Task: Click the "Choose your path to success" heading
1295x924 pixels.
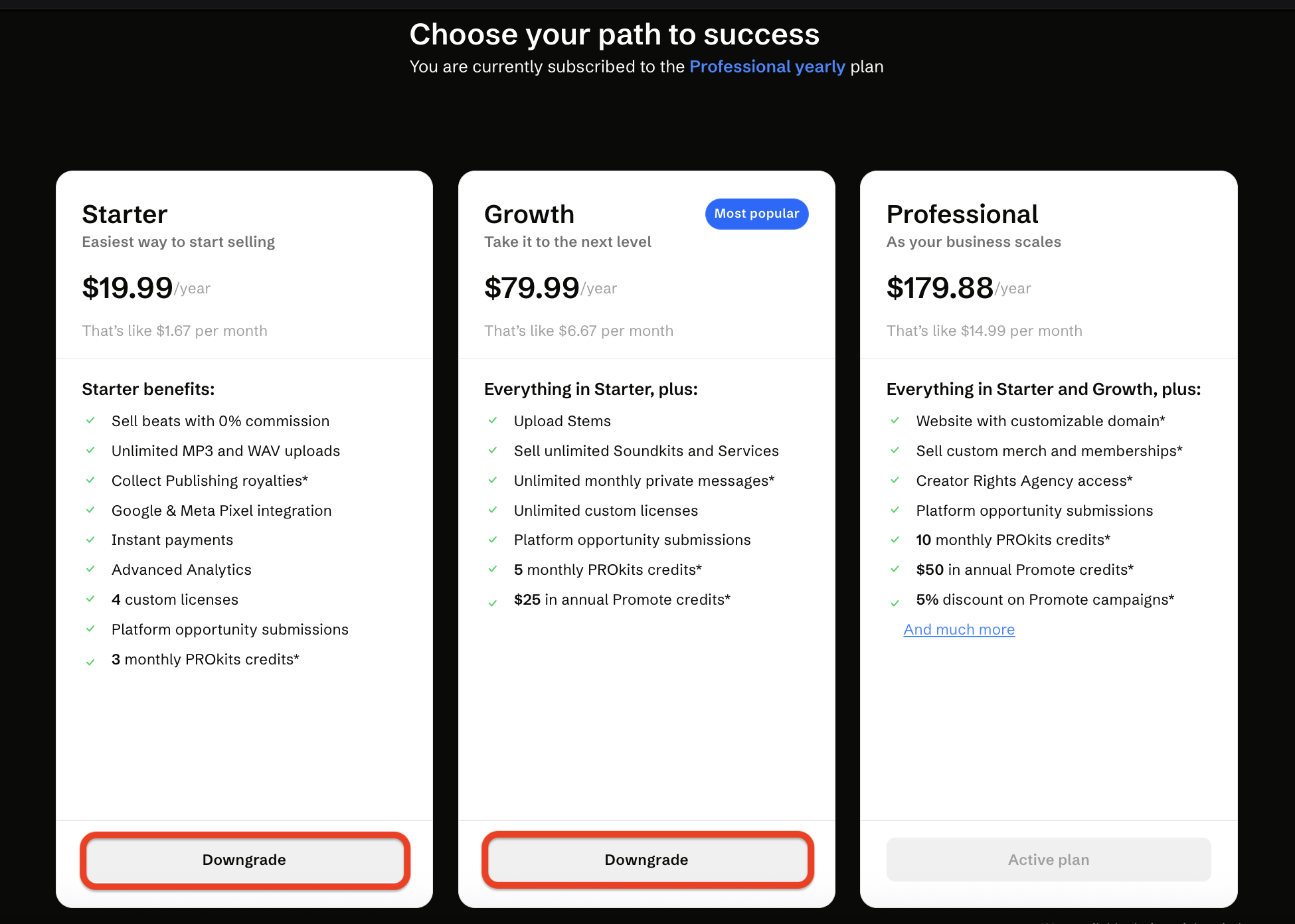Action: point(614,35)
